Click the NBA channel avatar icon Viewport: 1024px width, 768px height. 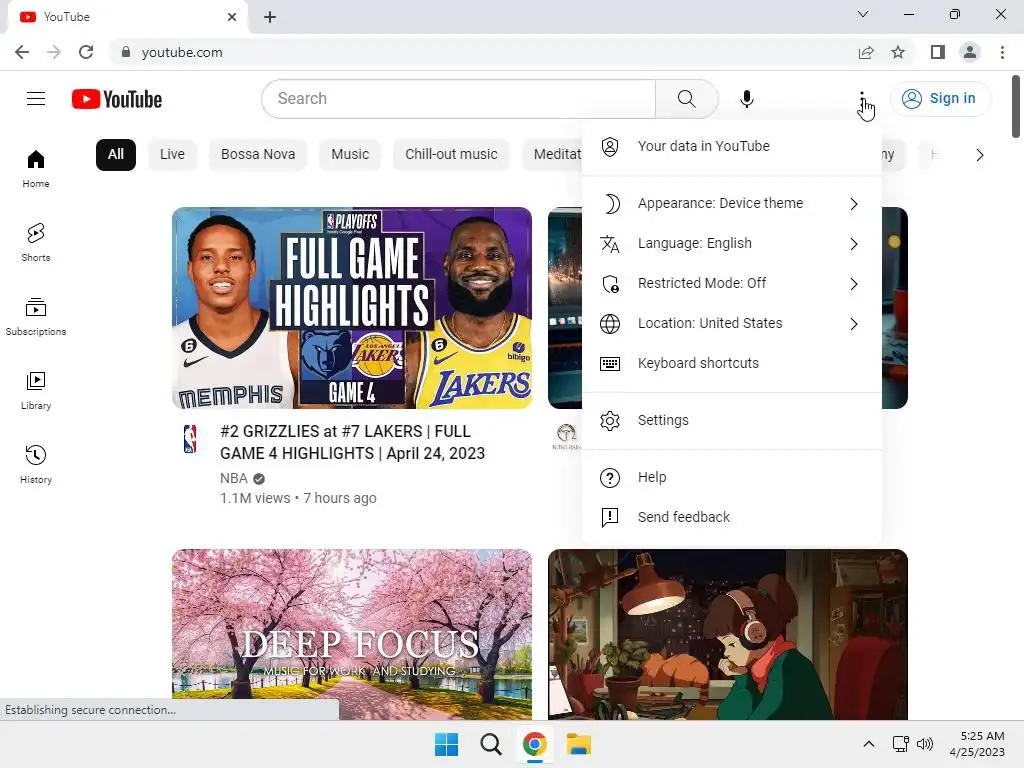pyautogui.click(x=190, y=438)
